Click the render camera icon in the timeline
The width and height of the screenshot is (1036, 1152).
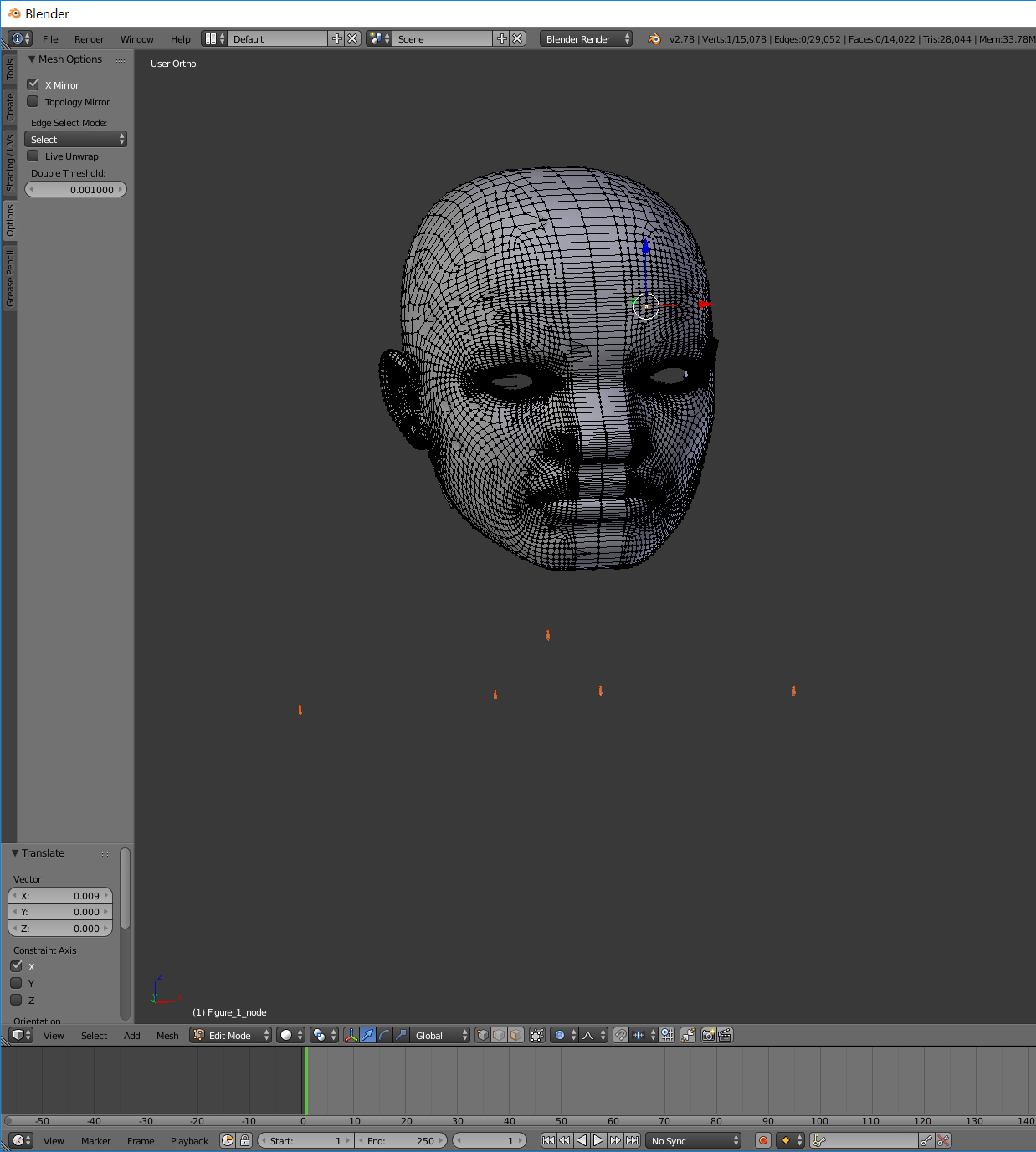(762, 1140)
